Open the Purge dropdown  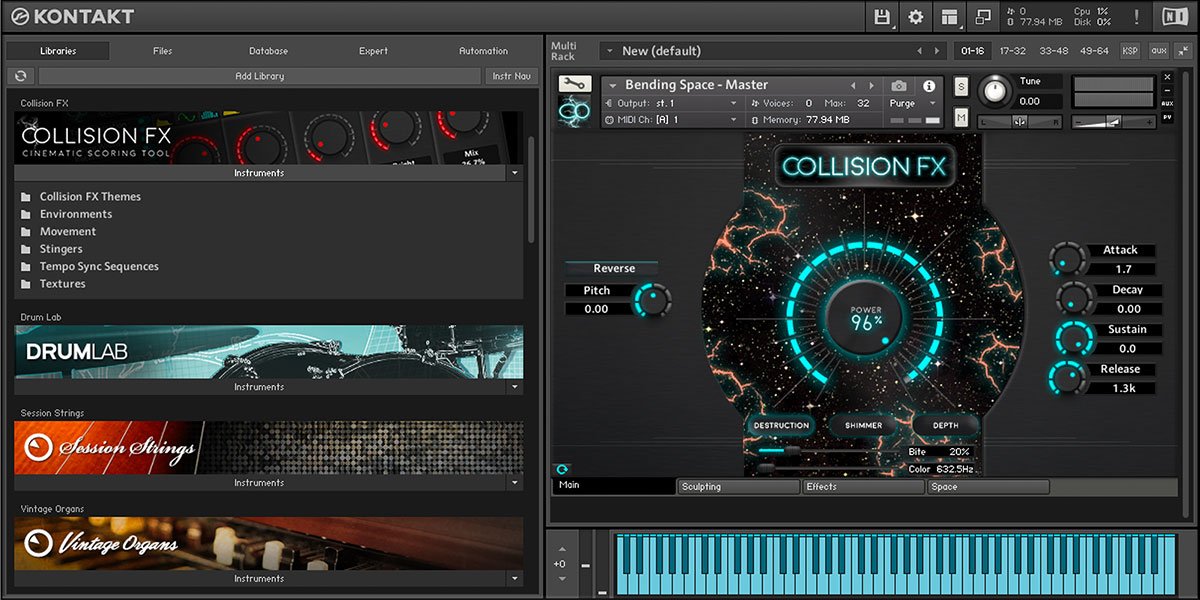[x=914, y=103]
